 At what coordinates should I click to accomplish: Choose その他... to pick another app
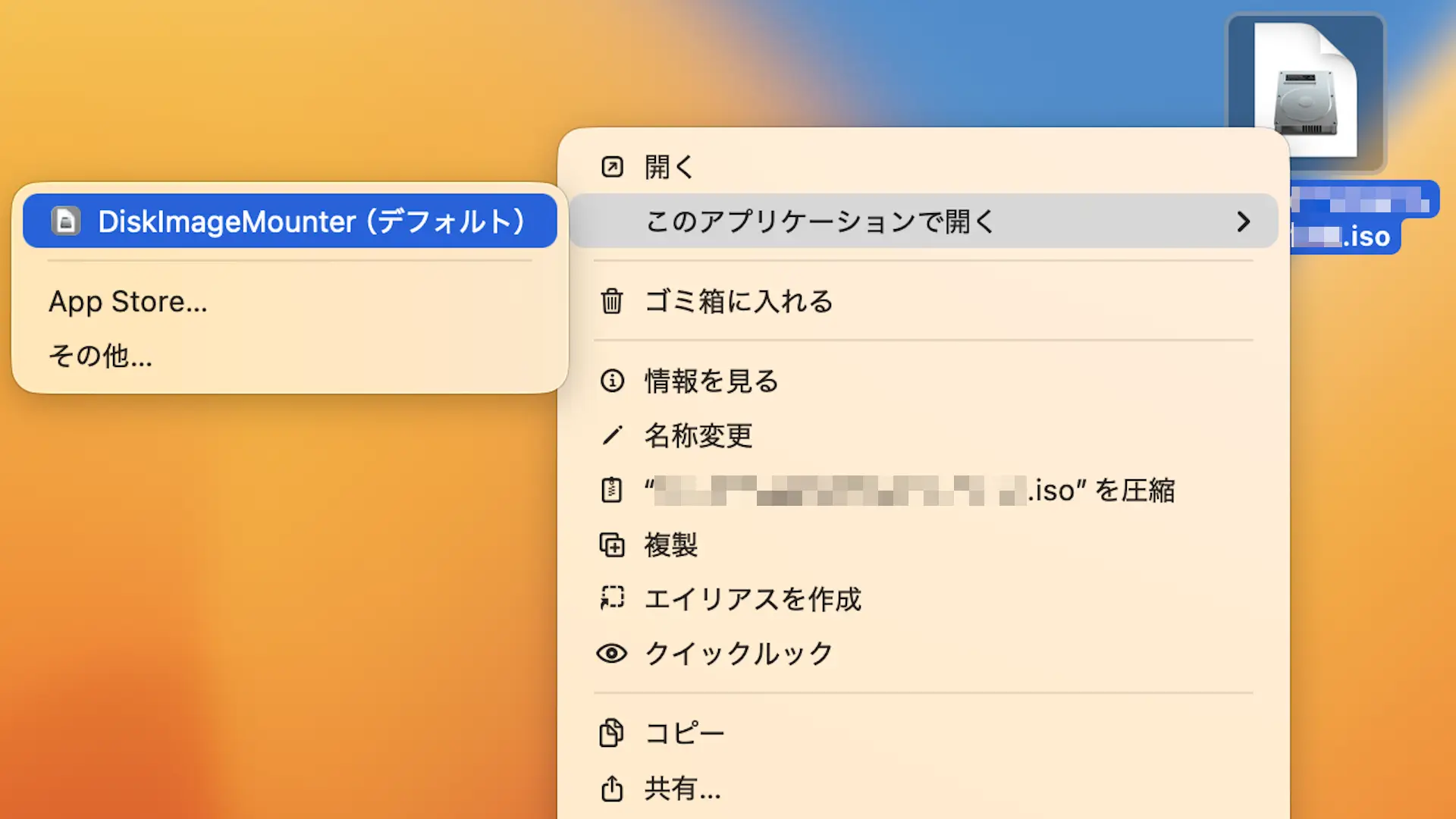(x=100, y=356)
